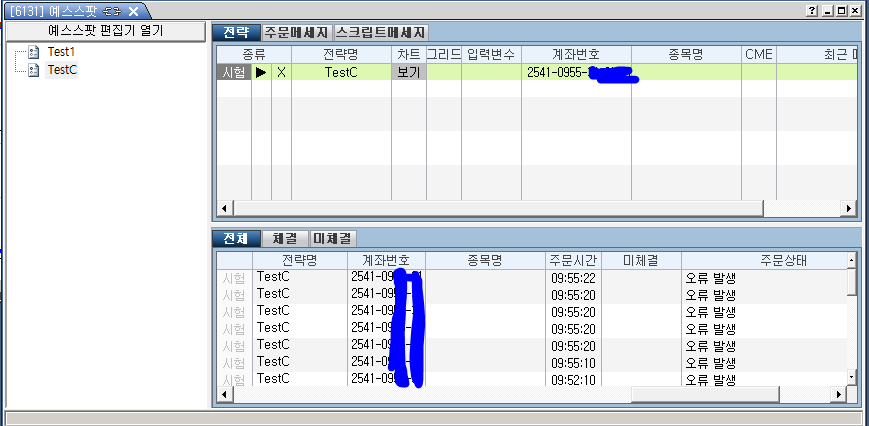Click the Test1 file icon in tree
This screenshot has width=869, height=426.
click(34, 52)
